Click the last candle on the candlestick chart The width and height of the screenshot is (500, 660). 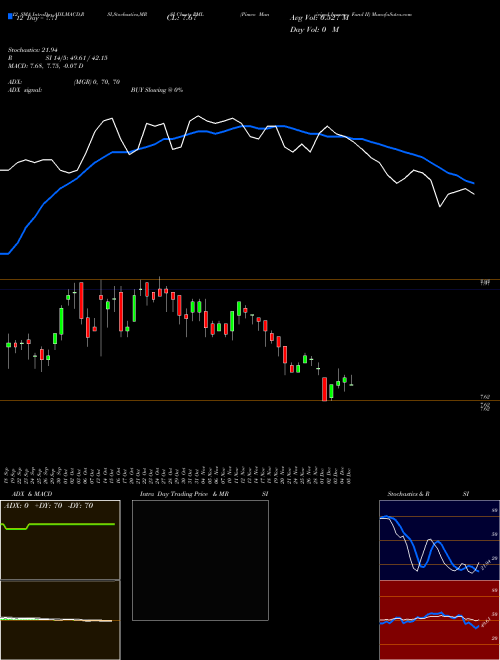point(351,381)
